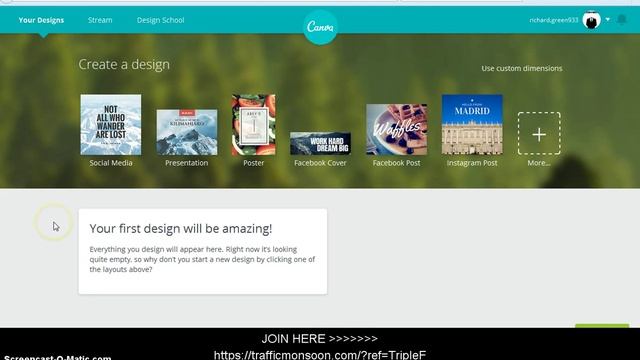Click the 'Everything you design will appear here' text
This screenshot has height=360, width=640.
(202, 259)
